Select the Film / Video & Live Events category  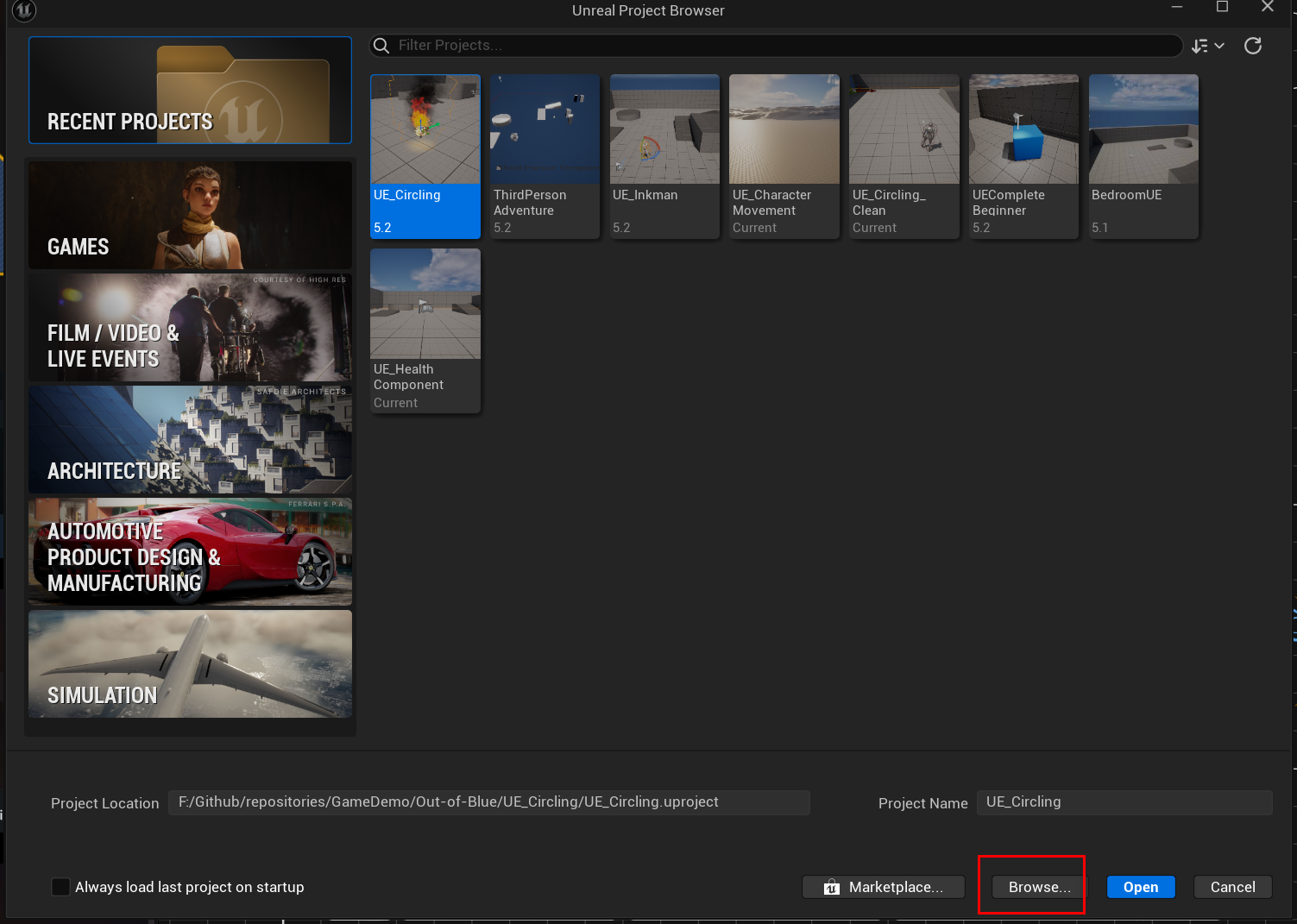coord(190,328)
